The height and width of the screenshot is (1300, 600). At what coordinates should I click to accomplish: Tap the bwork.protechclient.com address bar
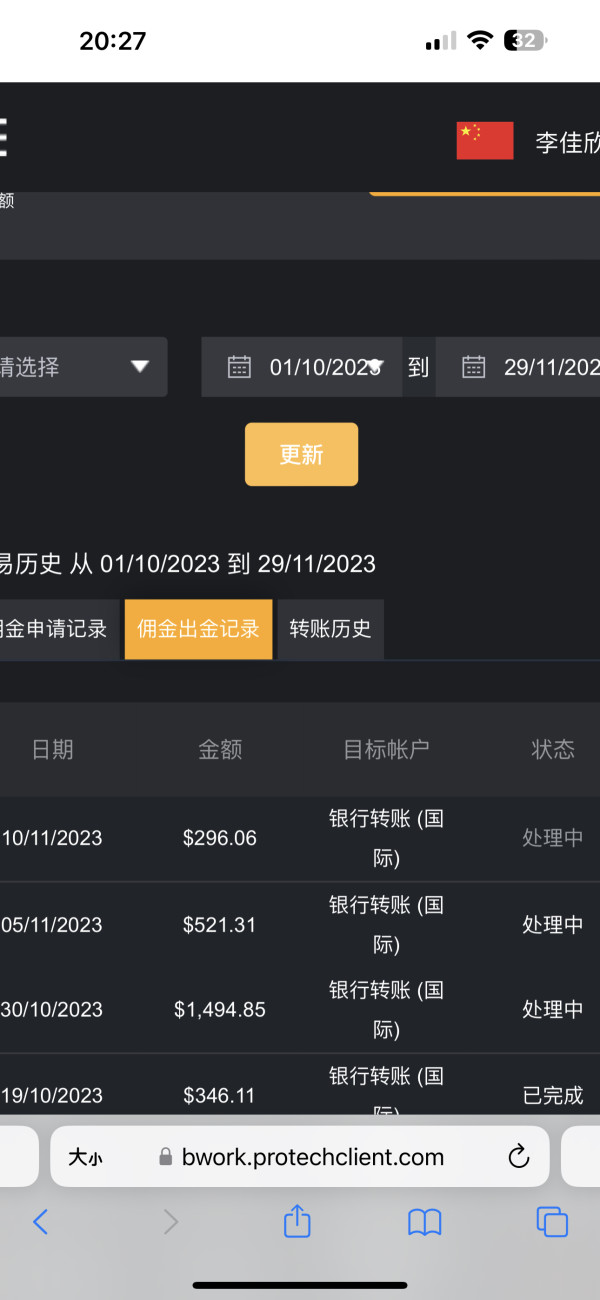tap(312, 1157)
